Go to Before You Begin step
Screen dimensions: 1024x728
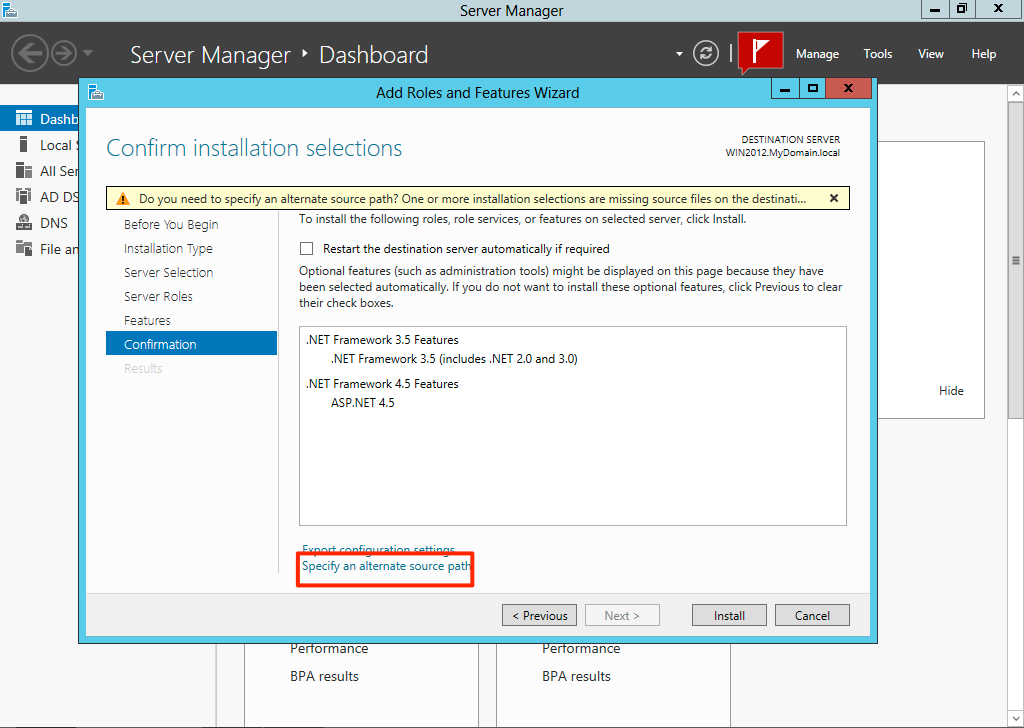(171, 225)
